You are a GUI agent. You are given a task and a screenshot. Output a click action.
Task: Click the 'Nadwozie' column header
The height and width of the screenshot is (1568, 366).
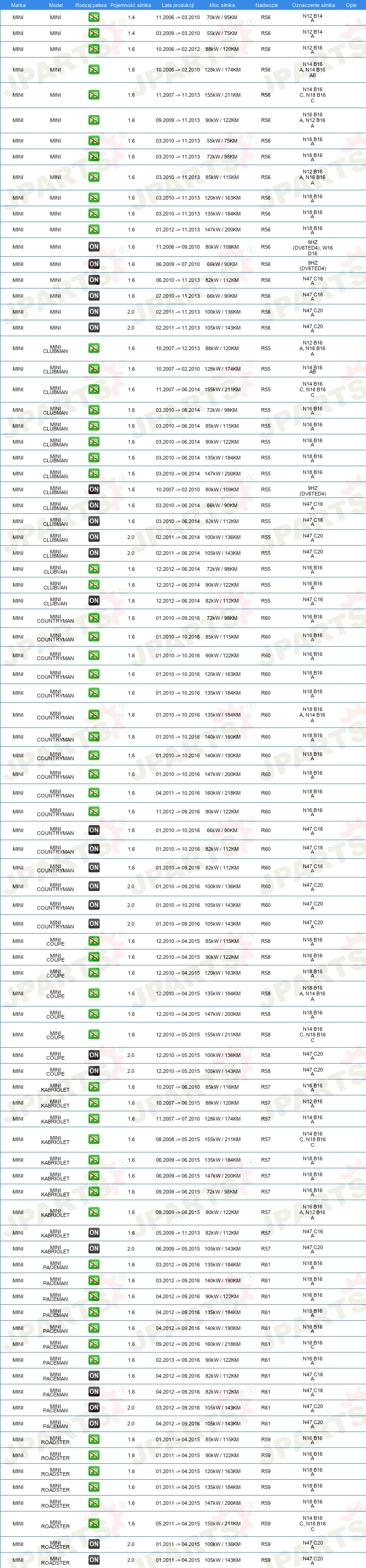[x=266, y=5]
